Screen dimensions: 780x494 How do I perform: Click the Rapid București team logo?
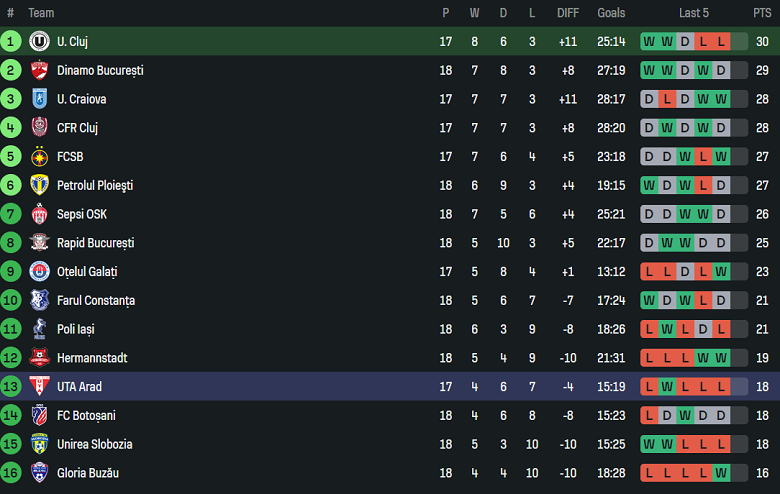(40, 243)
